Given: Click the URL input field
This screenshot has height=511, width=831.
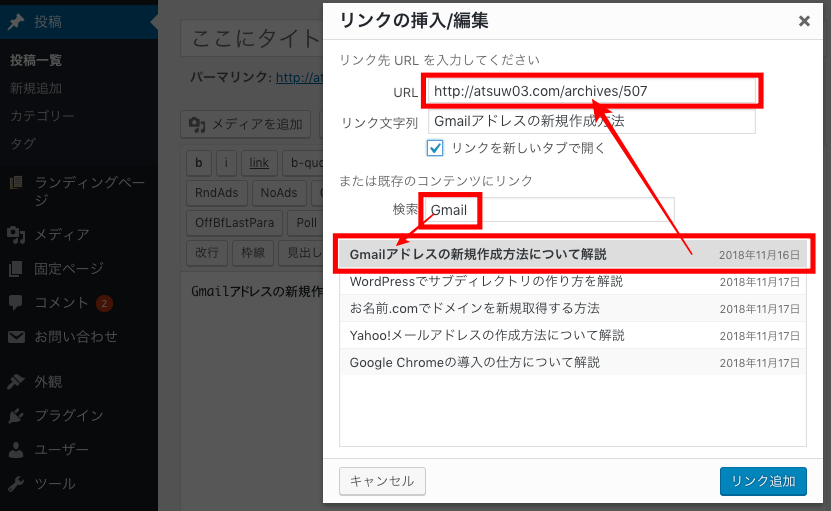Looking at the screenshot, I should 591,91.
